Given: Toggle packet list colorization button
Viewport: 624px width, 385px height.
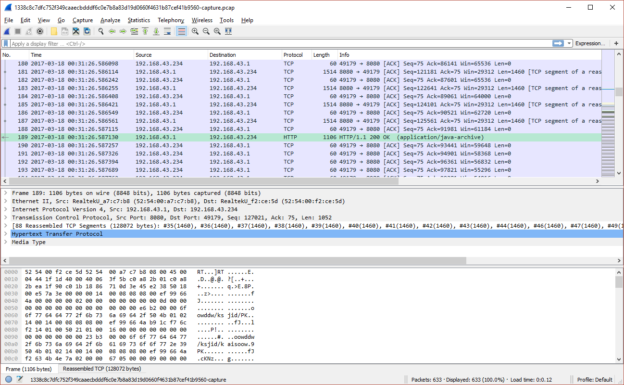Looking at the screenshot, I should 181,31.
